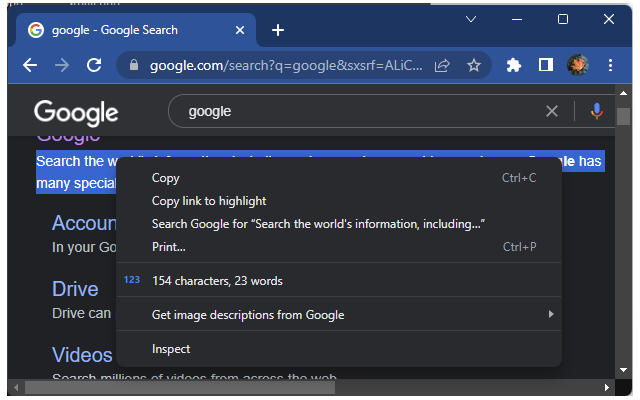The image size is (640, 400).
Task: Click the horizontal scrollbar thumb
Action: pos(180,387)
